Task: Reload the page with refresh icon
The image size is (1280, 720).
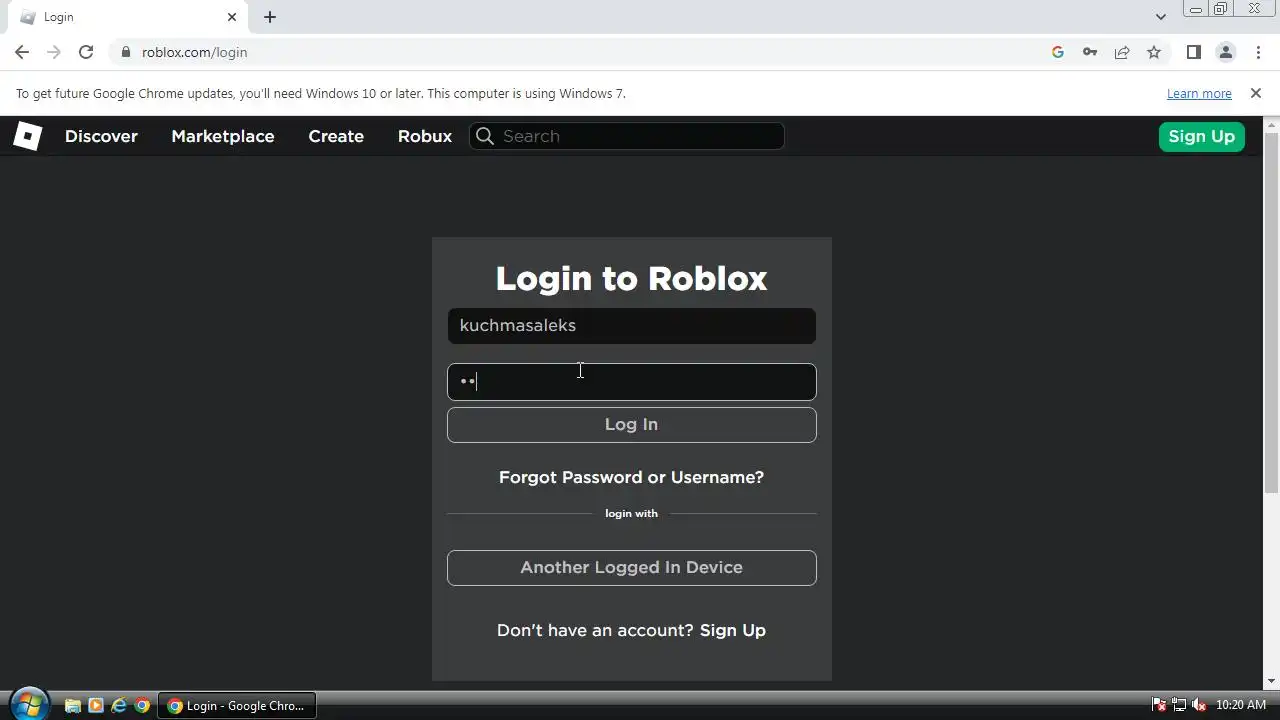Action: click(86, 52)
